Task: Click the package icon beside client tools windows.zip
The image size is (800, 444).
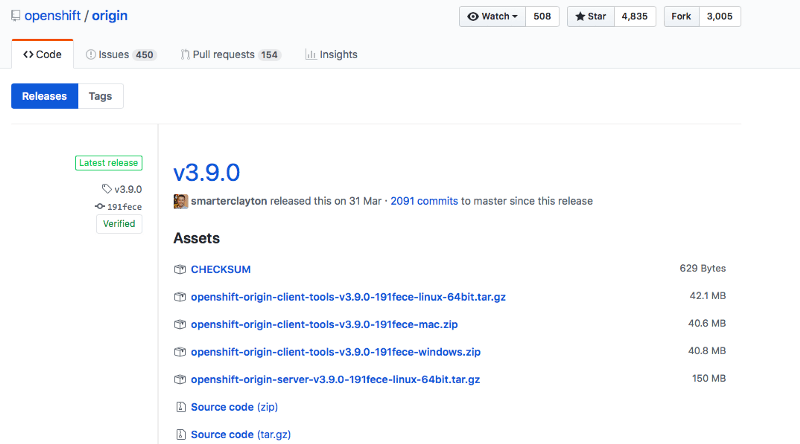Action: [180, 352]
